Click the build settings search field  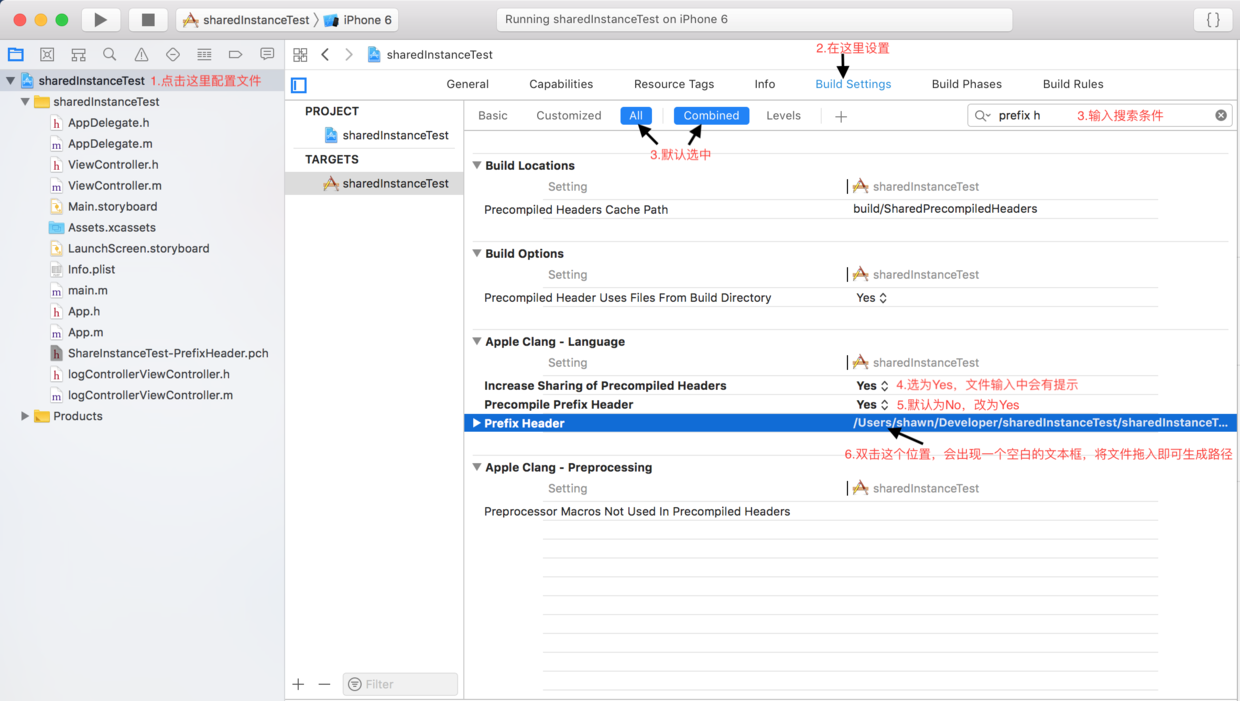[x=1100, y=116]
